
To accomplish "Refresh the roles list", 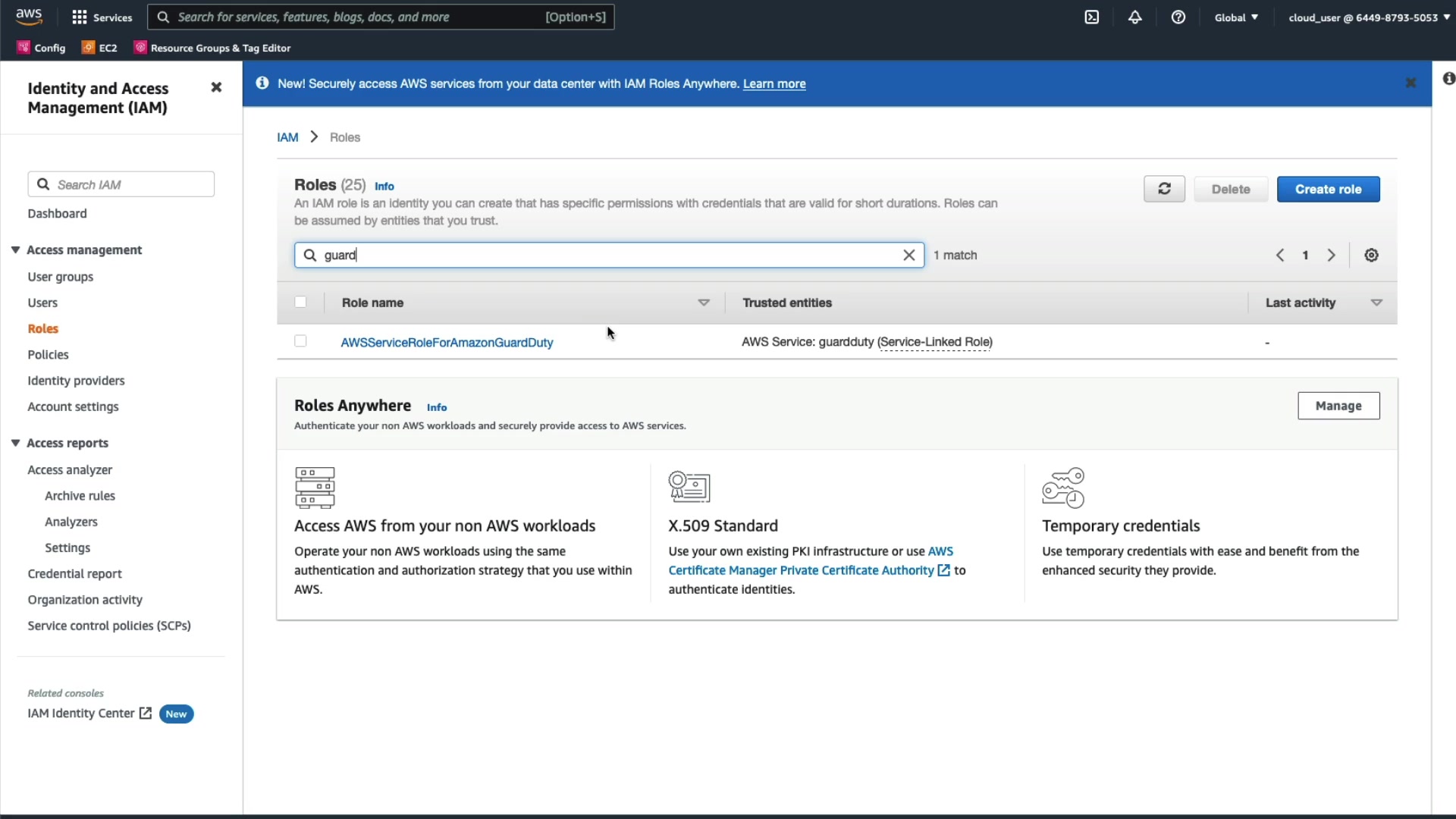I will [x=1164, y=189].
